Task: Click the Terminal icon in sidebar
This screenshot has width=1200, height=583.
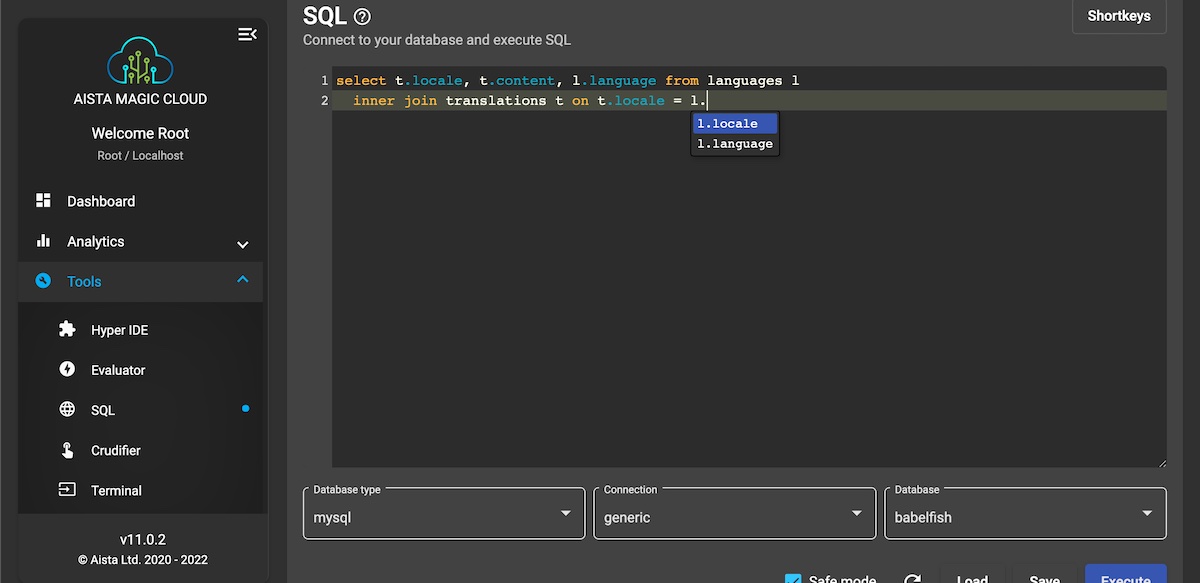Action: click(67, 490)
